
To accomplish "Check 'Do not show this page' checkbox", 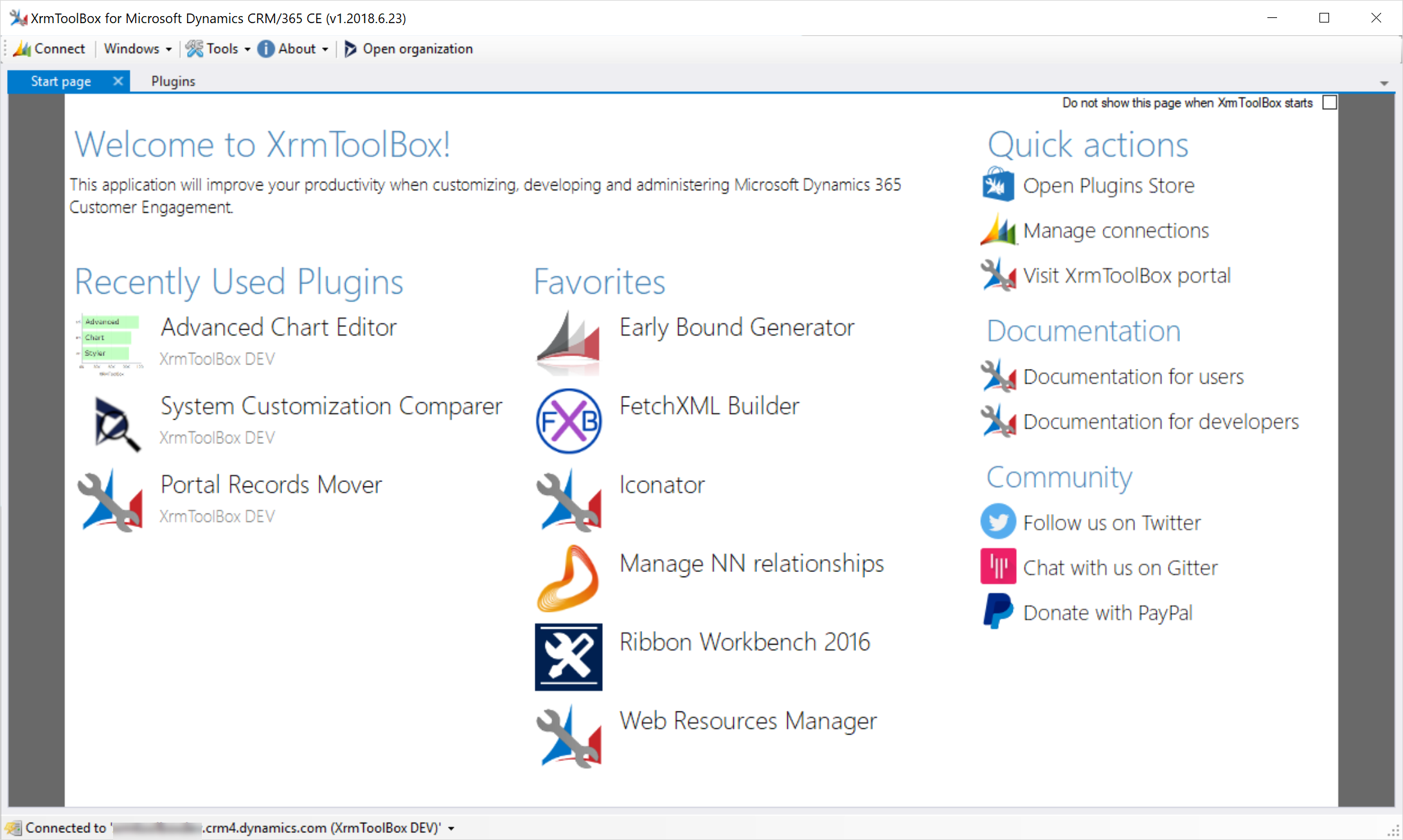I will 1330,103.
